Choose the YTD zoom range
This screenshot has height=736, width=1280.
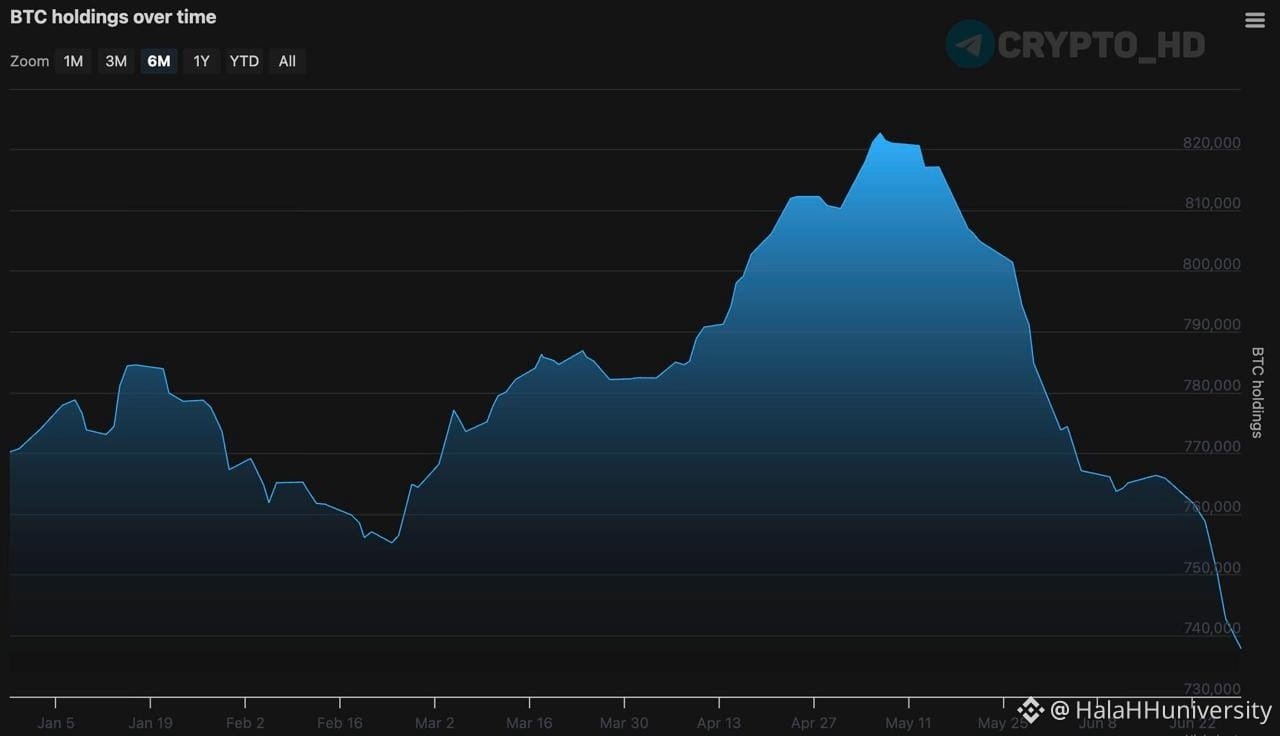click(x=244, y=61)
